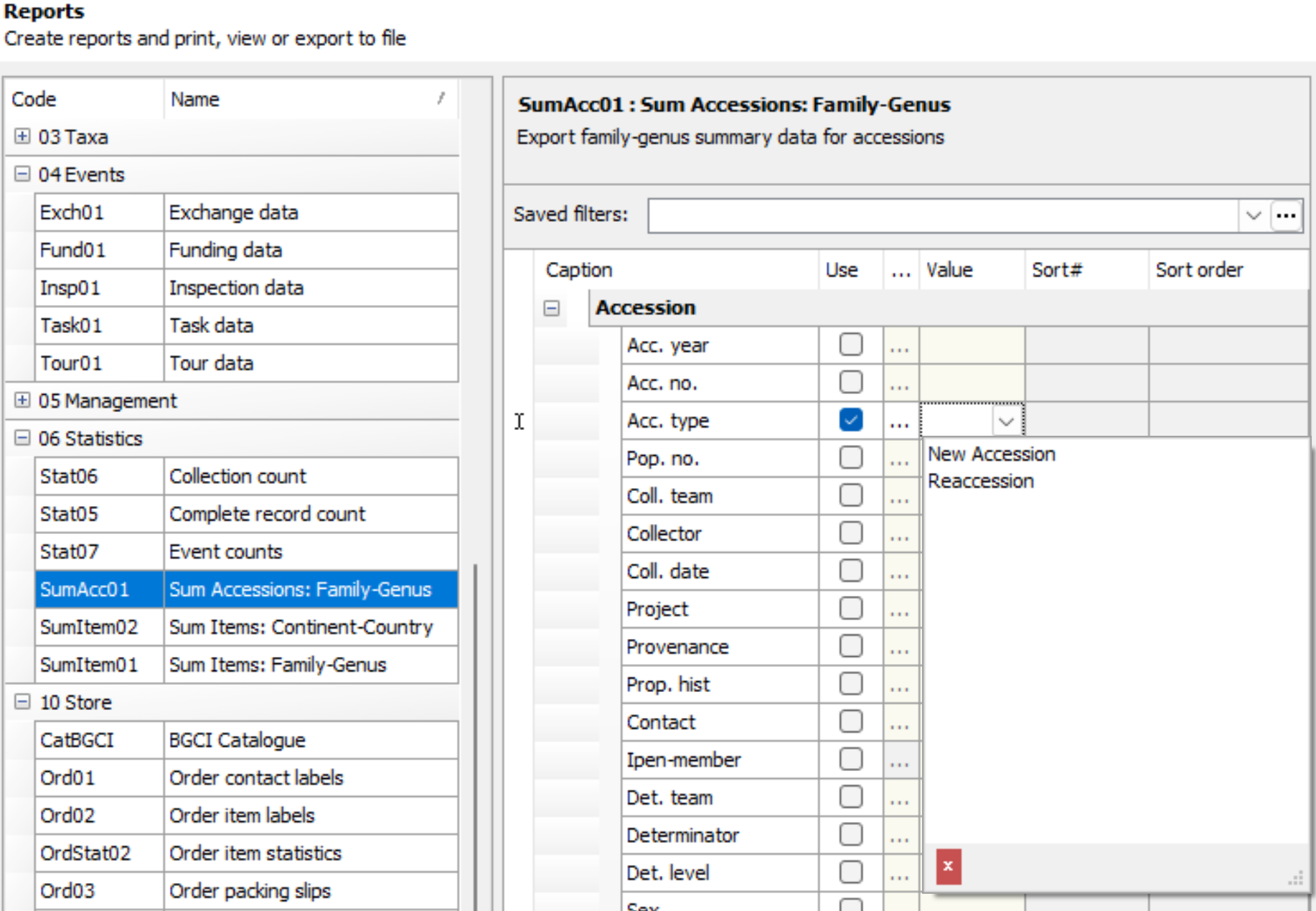1316x911 pixels.
Task: Open ellipsis button for Ipen-member row
Action: 900,760
